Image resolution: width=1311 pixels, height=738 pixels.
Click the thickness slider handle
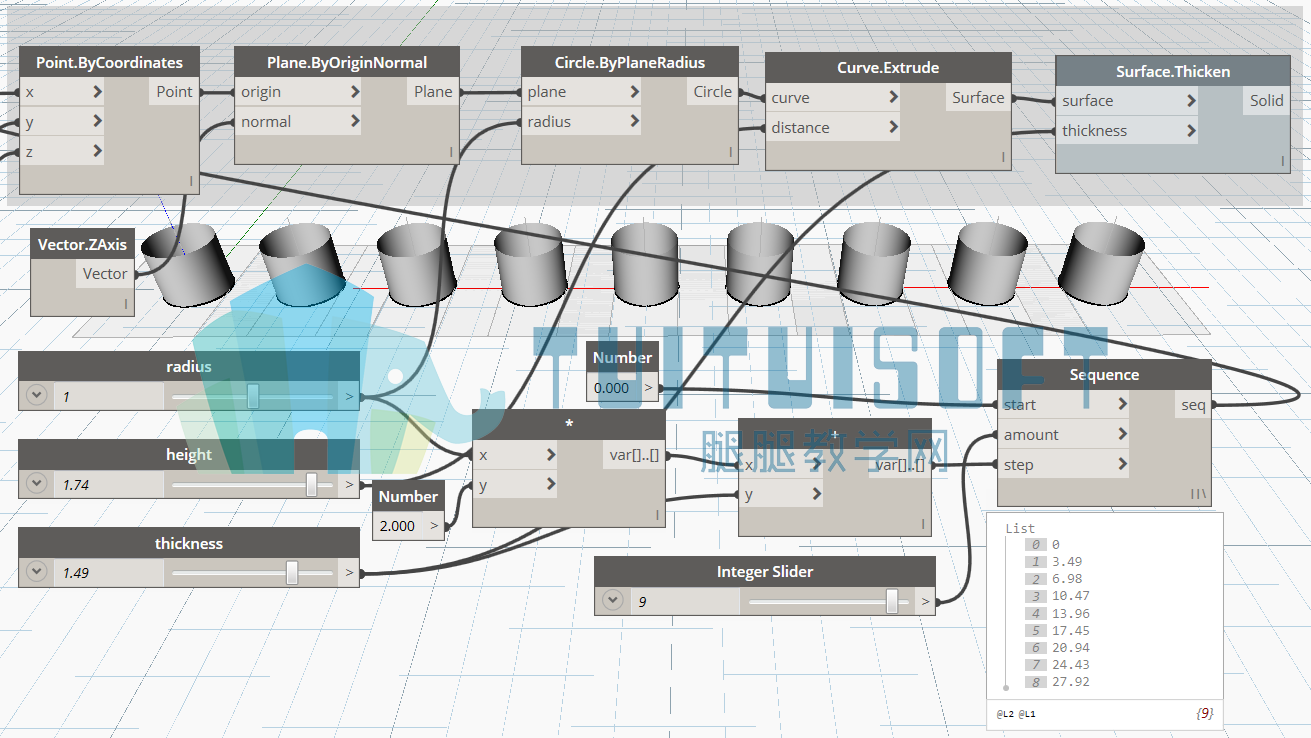tap(292, 573)
